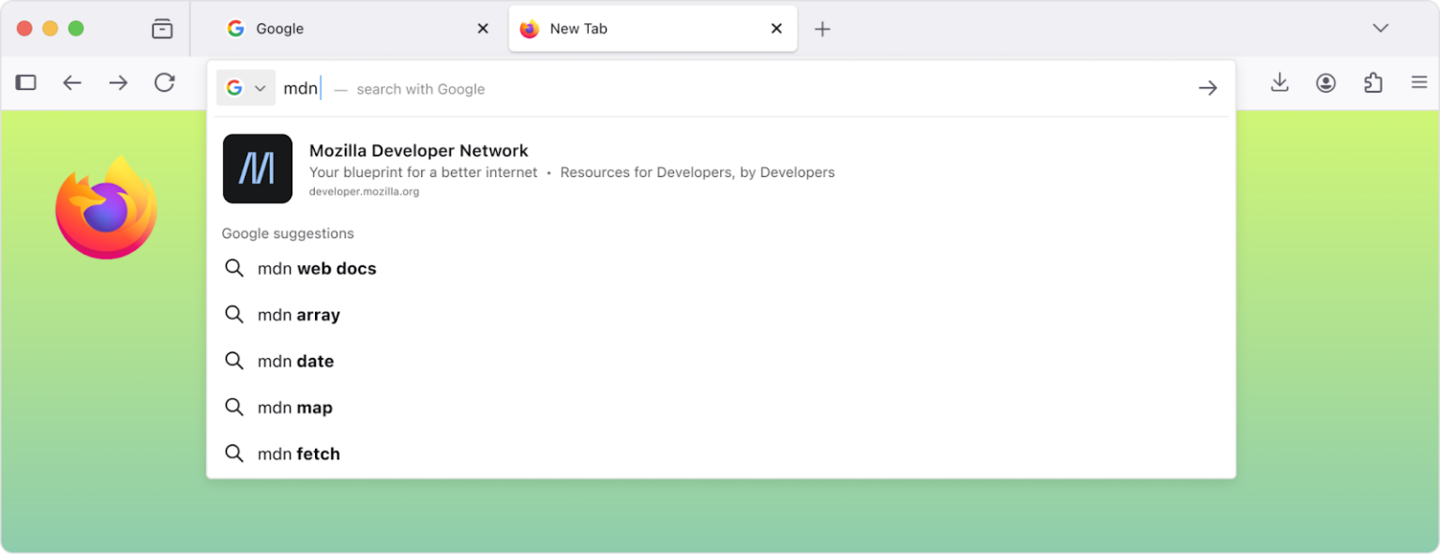Click the address bar text field
Image resolution: width=1440 pixels, height=554 pixels.
click(700, 88)
